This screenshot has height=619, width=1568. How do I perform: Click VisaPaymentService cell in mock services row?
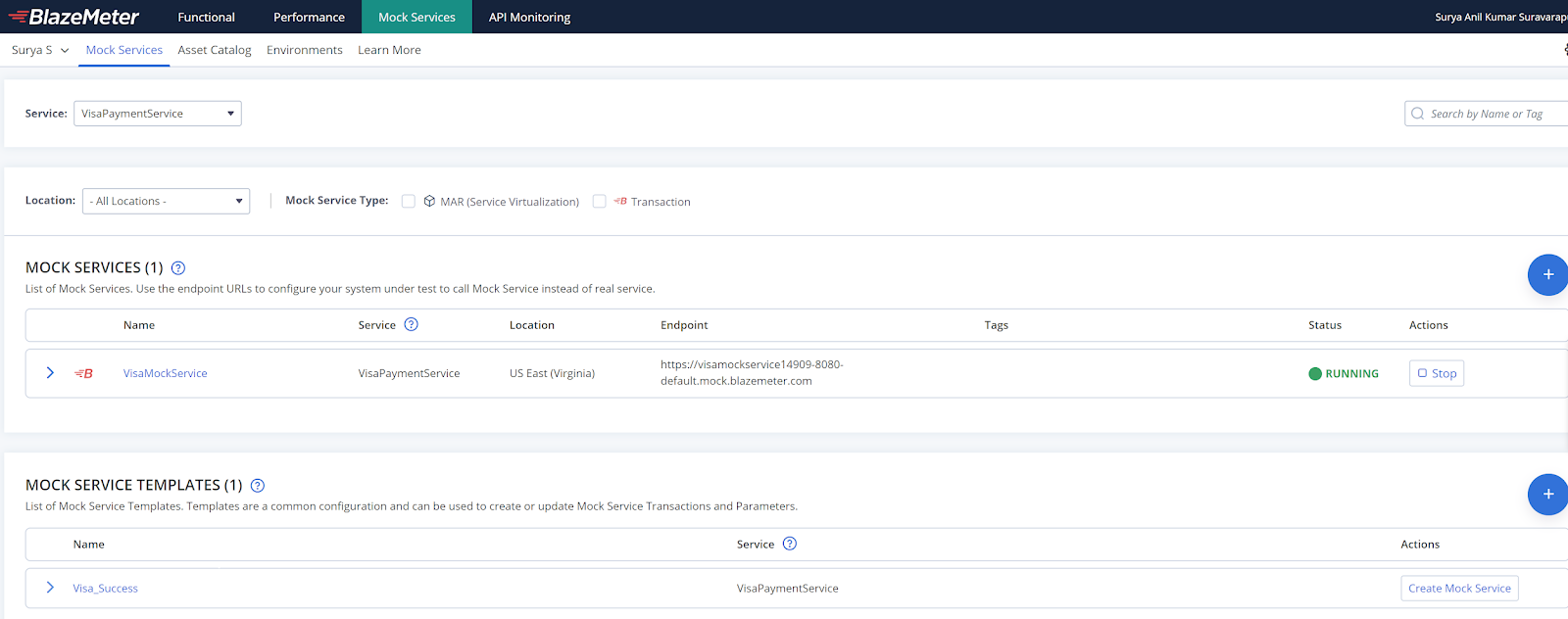[409, 373]
